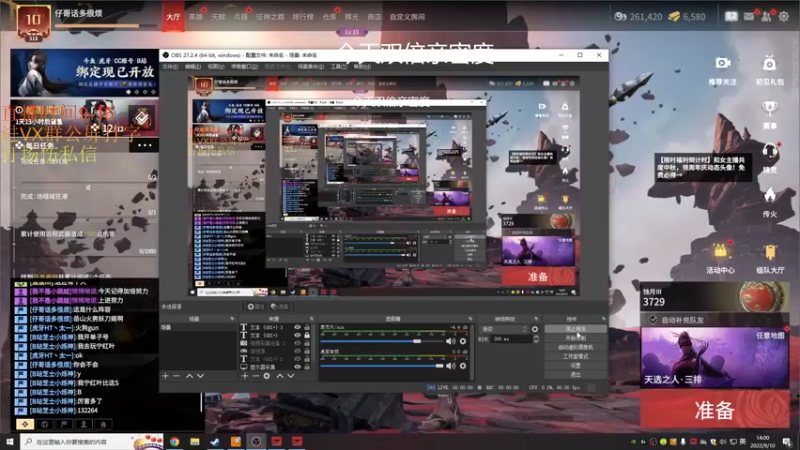Pop out the OBS sources dock
Viewport: 800px width, 450px height.
coord(312,318)
